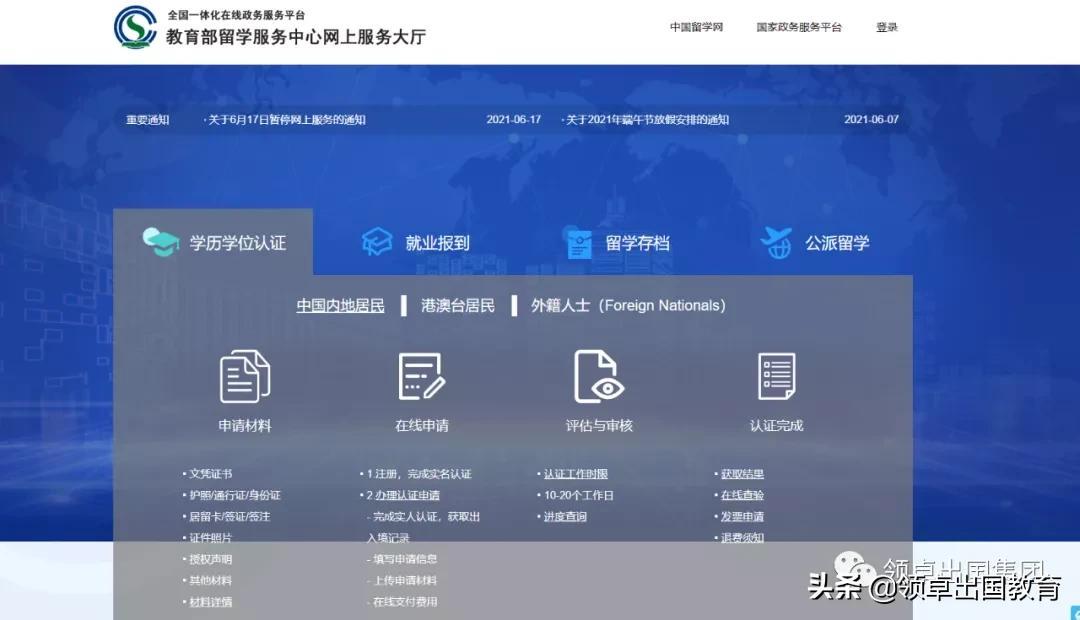Select the 外籍人士 (Foreign Nationals) tab
The width and height of the screenshot is (1080, 620).
click(628, 306)
